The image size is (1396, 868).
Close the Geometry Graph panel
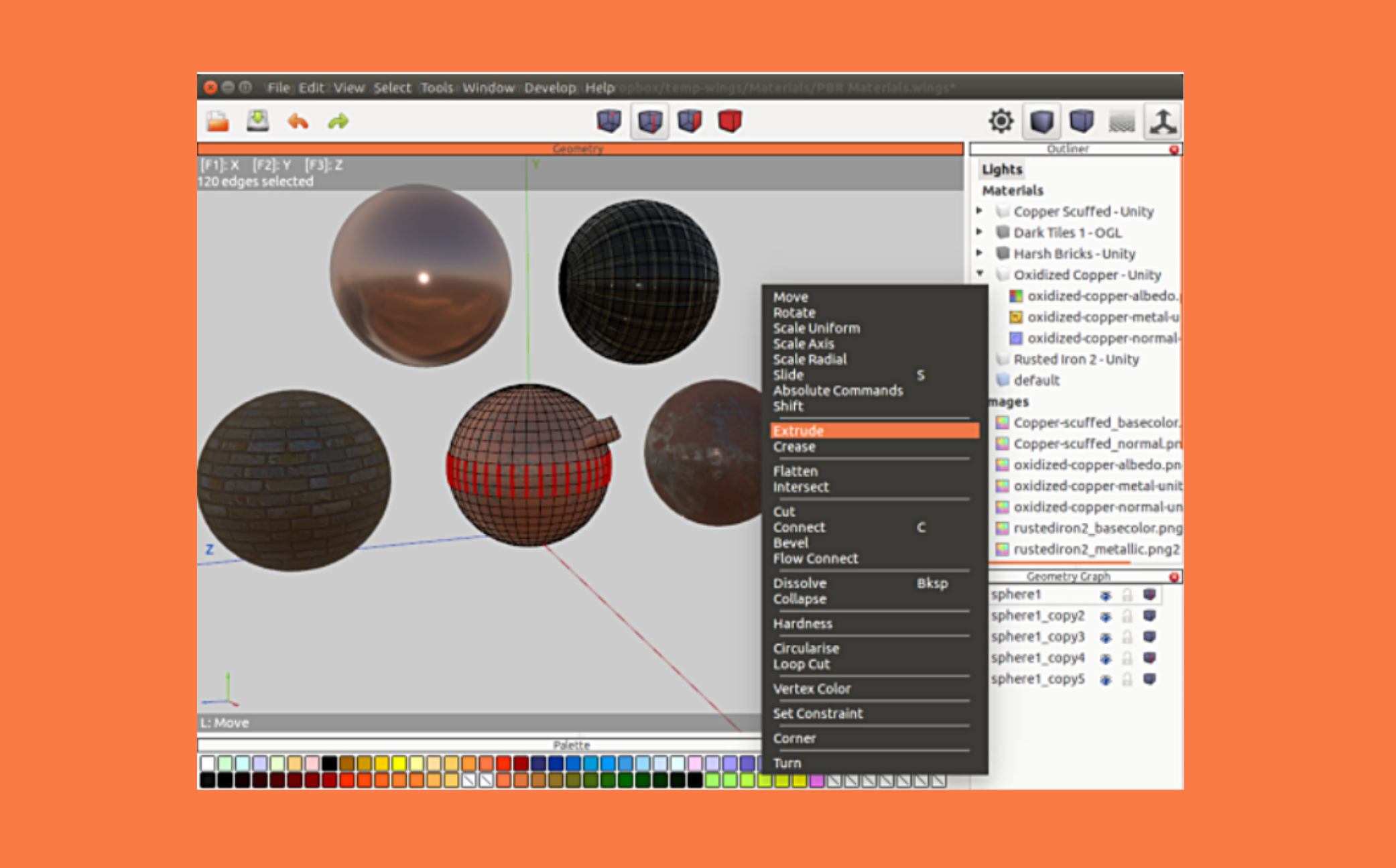click(1174, 577)
